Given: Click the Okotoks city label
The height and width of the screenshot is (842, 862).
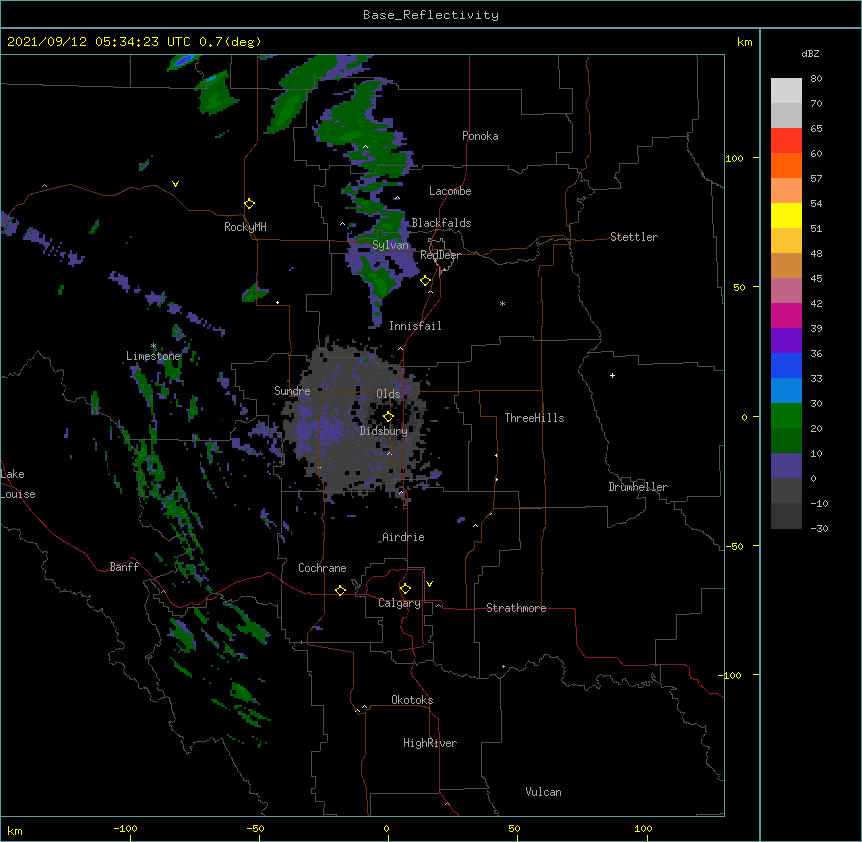Looking at the screenshot, I should coord(412,700).
